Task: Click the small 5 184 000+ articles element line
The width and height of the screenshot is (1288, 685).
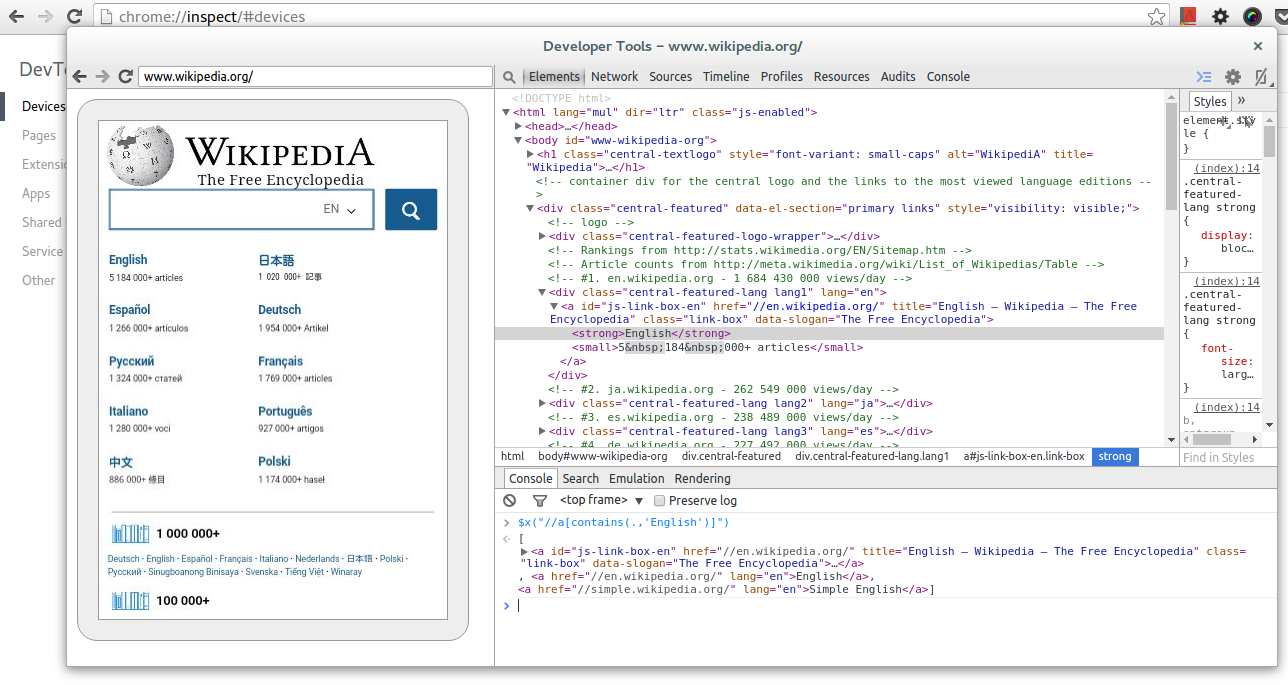Action: click(717, 348)
